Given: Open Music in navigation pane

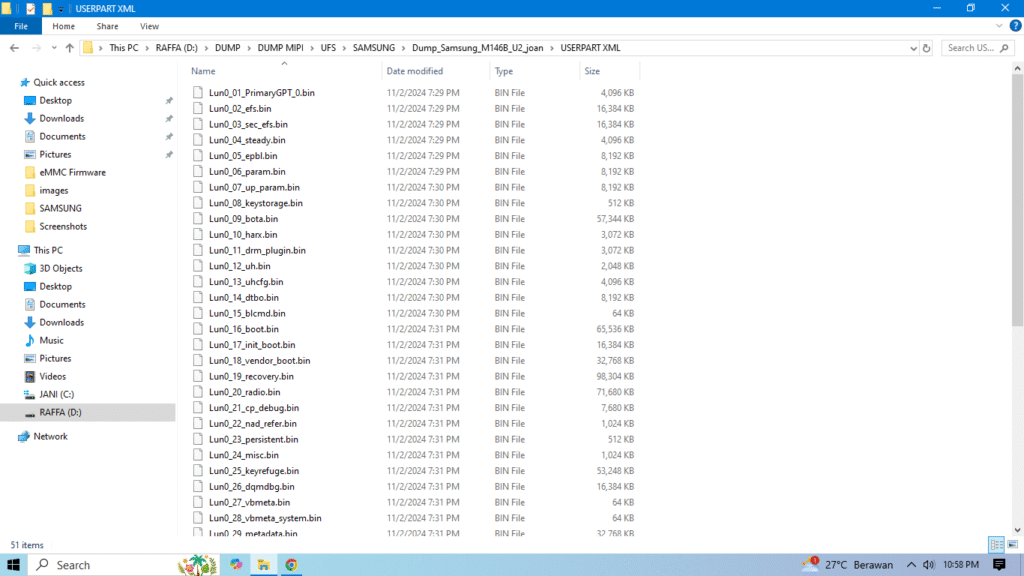Looking at the screenshot, I should [51, 340].
